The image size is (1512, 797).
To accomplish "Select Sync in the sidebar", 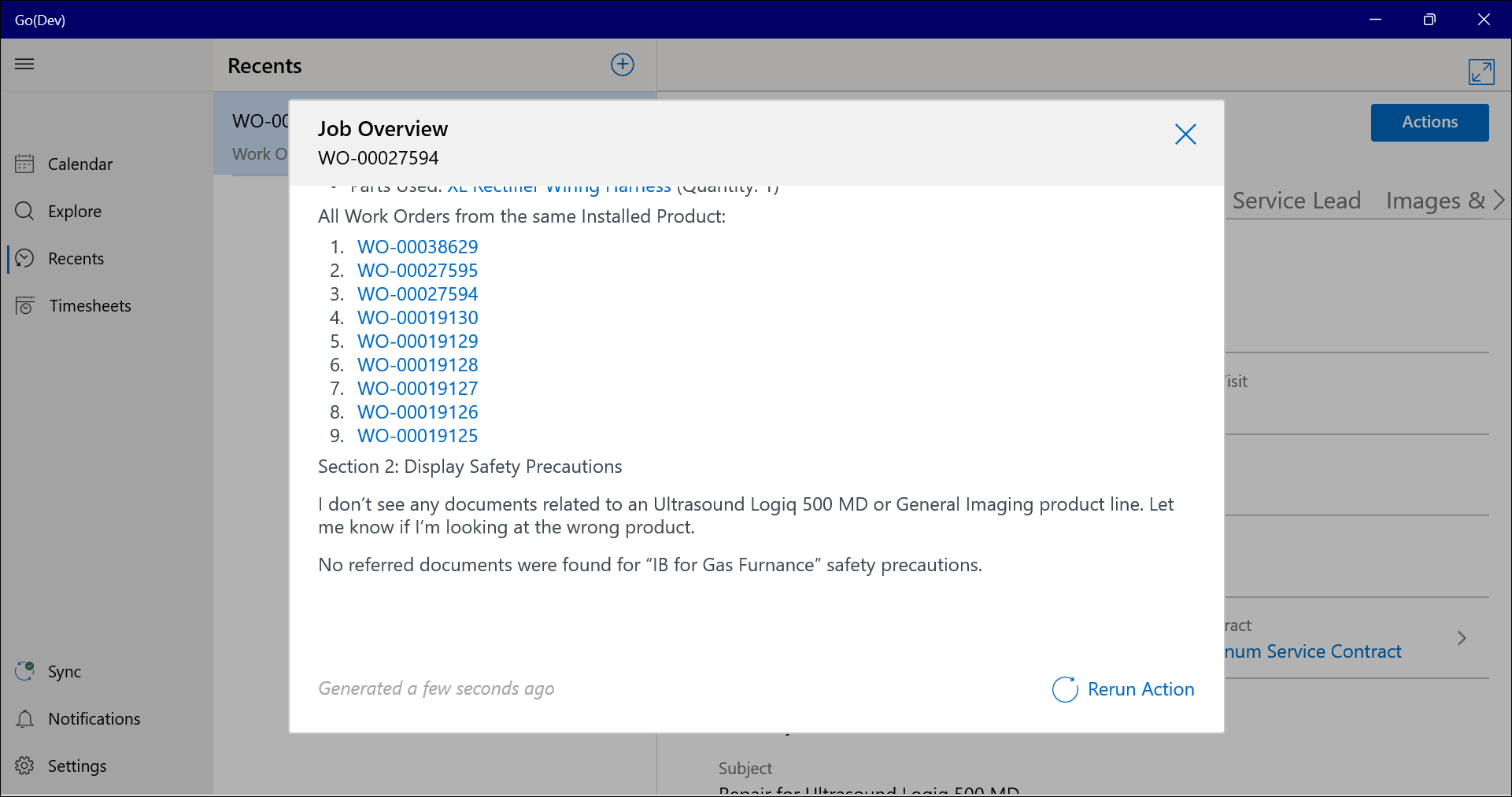I will (x=65, y=671).
